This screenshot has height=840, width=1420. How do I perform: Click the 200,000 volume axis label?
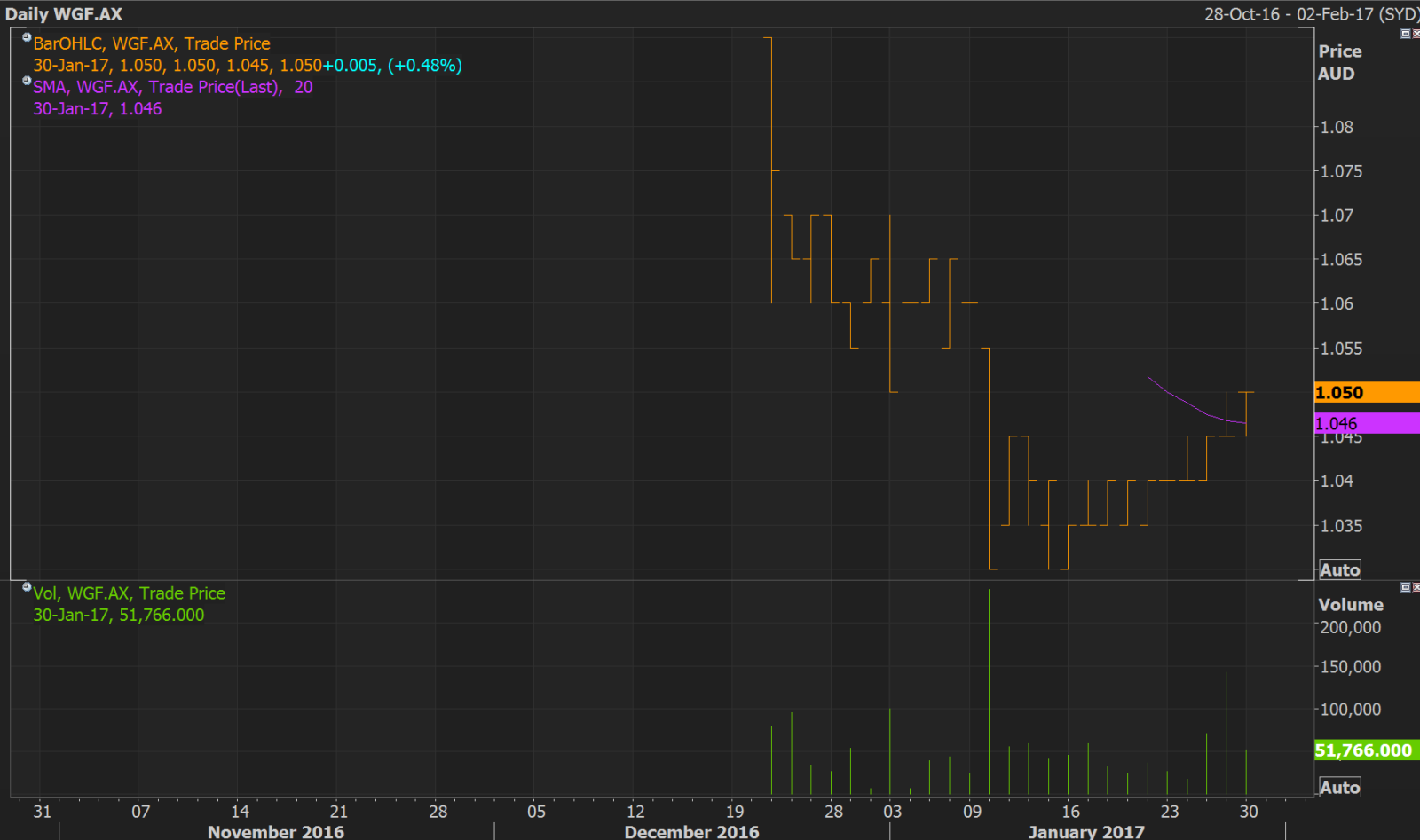(1351, 627)
